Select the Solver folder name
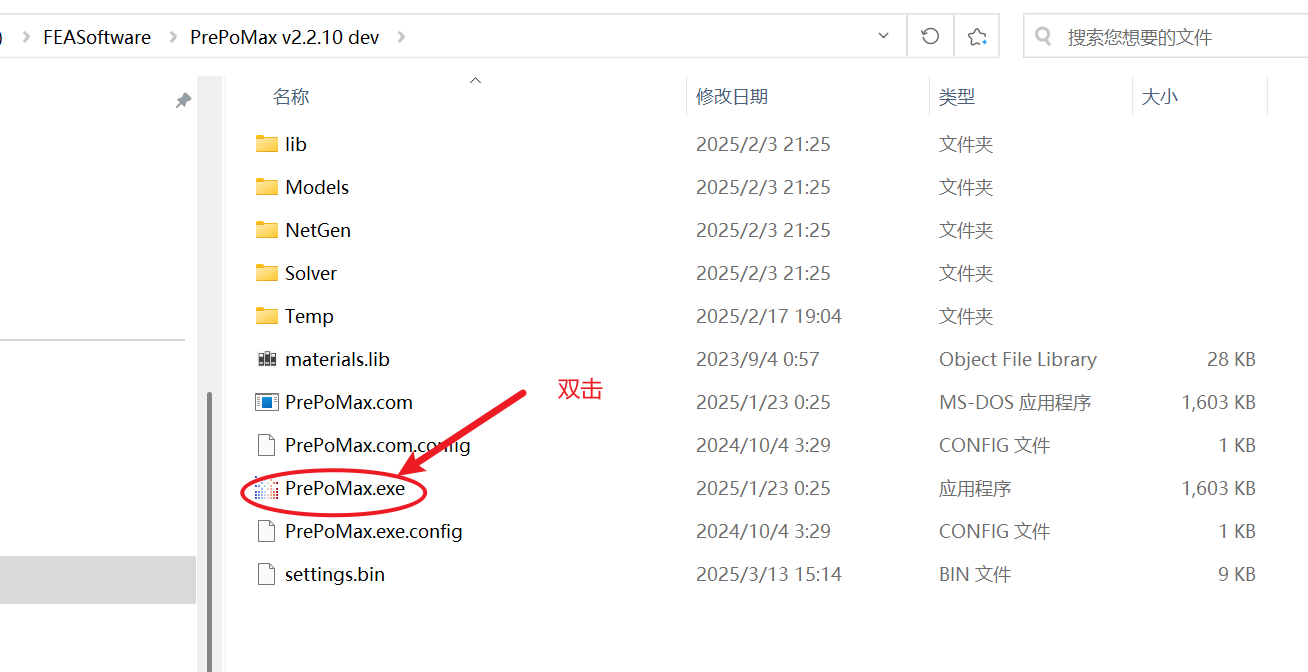The image size is (1308, 672). (311, 273)
